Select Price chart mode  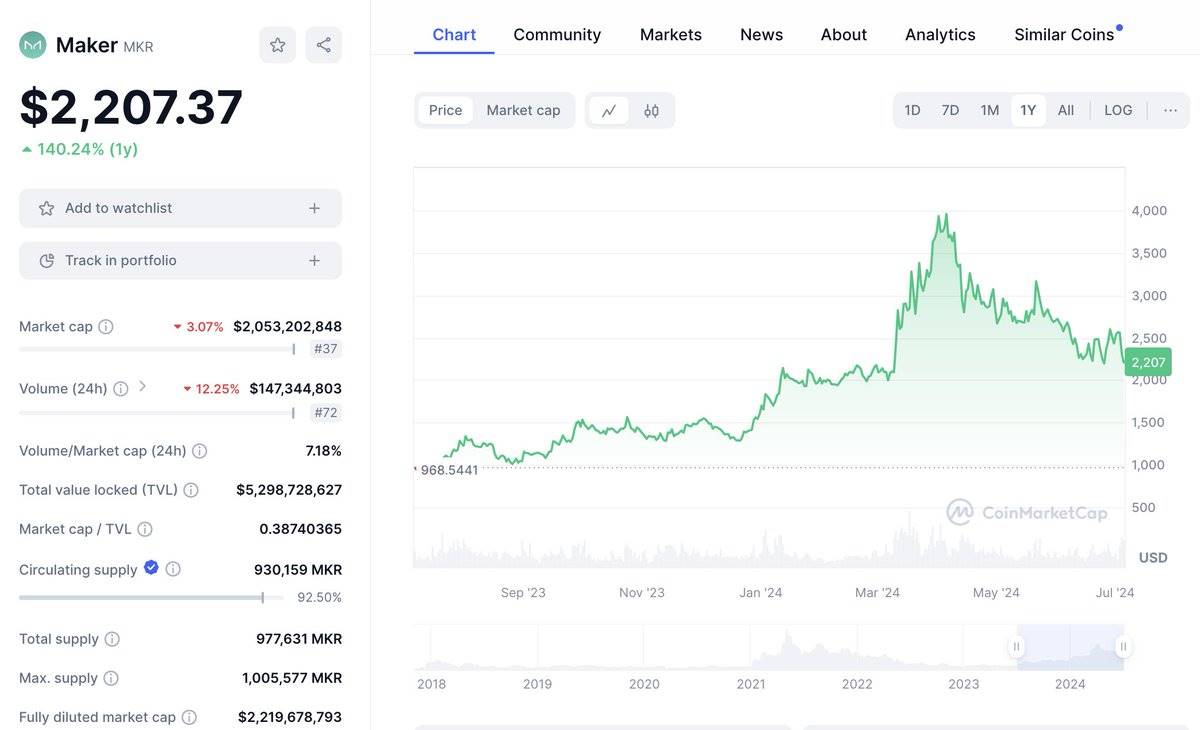[445, 110]
